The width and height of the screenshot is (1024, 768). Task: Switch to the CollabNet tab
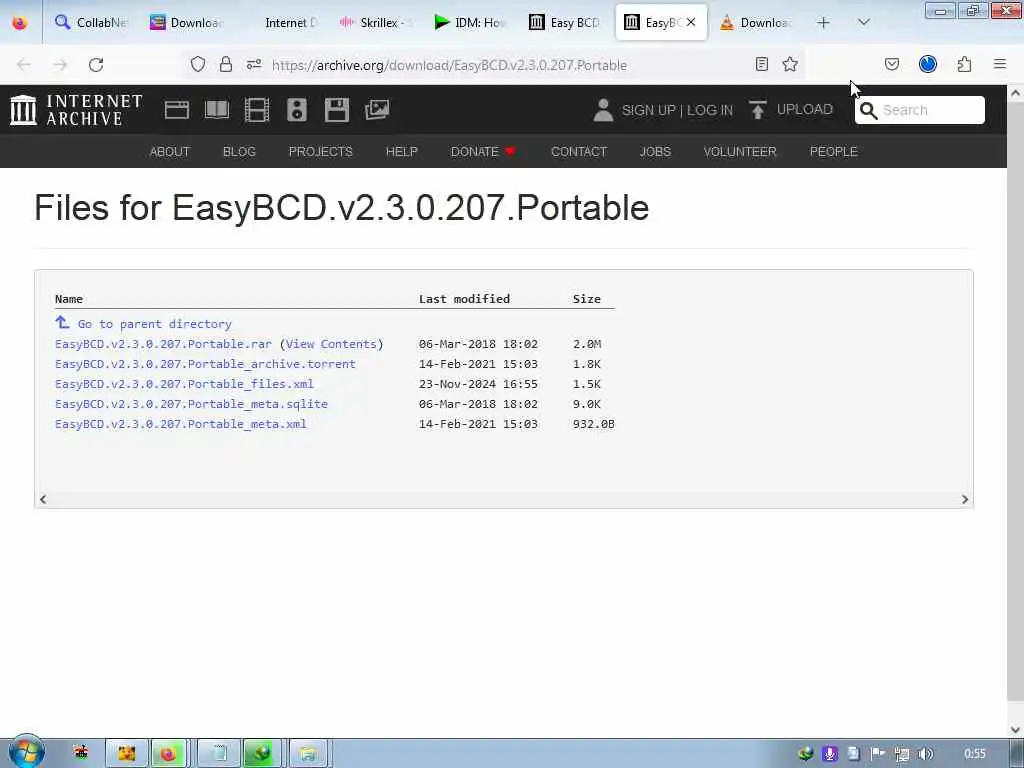(91, 22)
